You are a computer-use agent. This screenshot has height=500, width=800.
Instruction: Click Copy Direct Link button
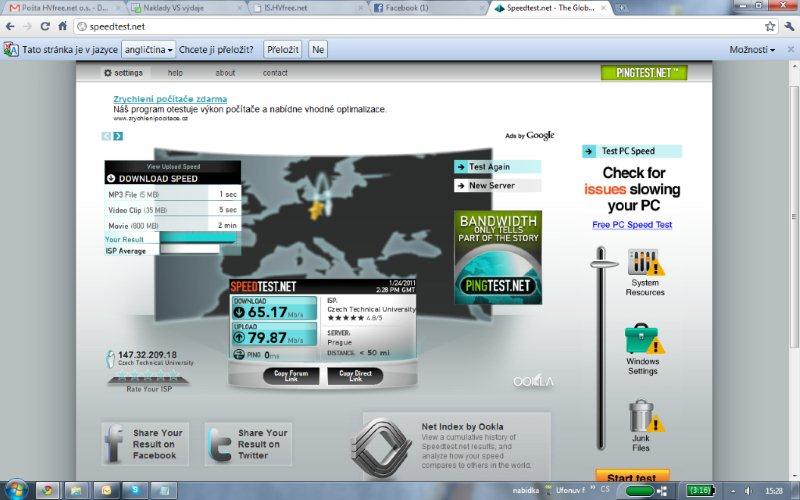[x=355, y=376]
